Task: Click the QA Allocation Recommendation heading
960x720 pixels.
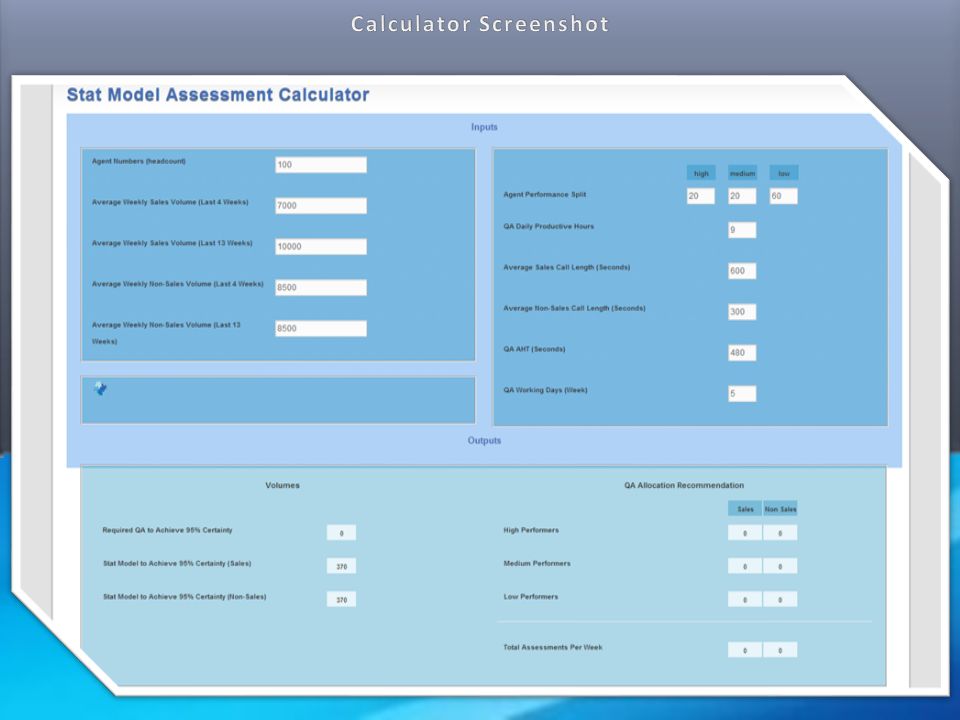Action: click(684, 485)
